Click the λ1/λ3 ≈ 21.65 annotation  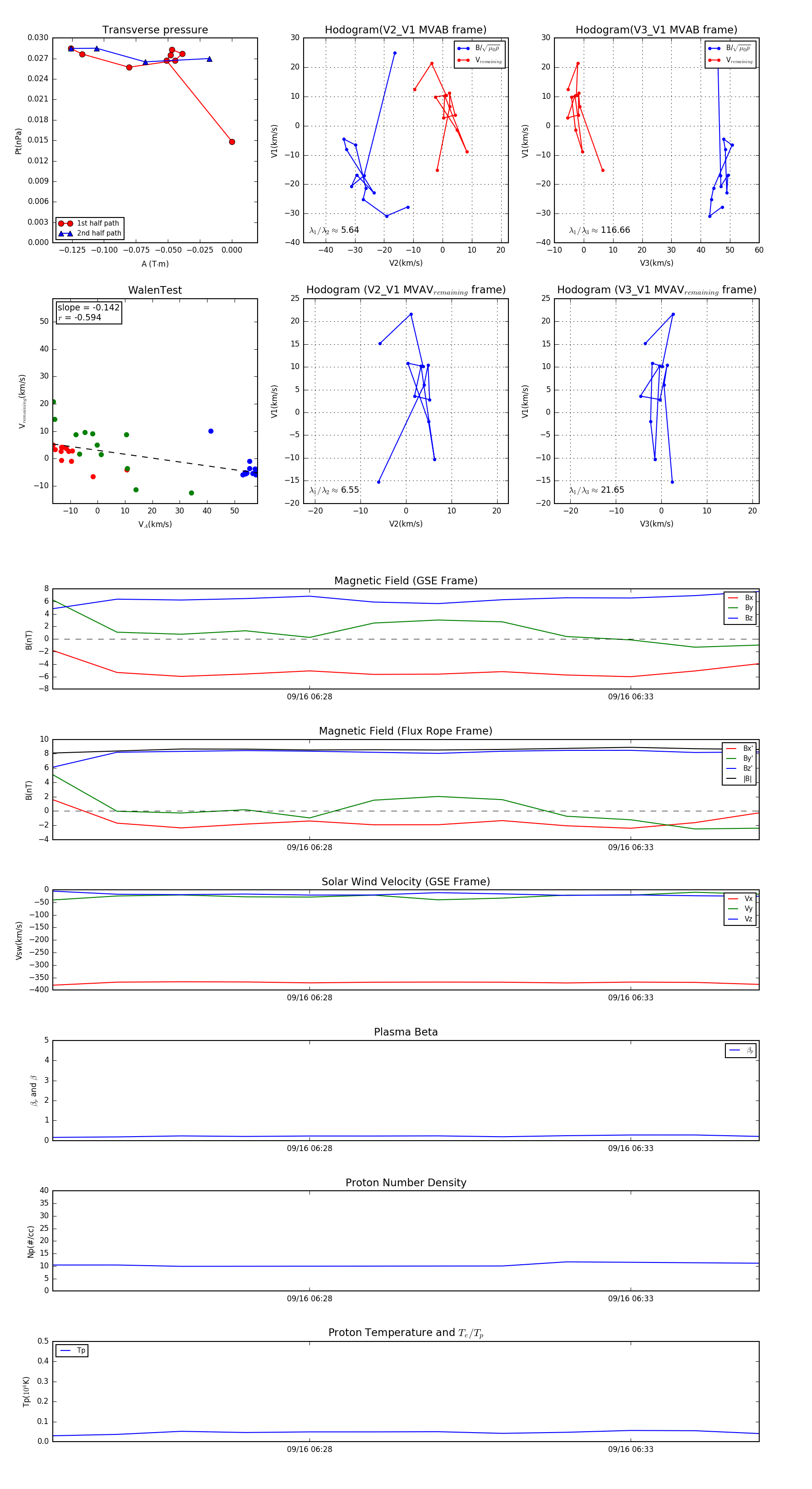(x=596, y=490)
